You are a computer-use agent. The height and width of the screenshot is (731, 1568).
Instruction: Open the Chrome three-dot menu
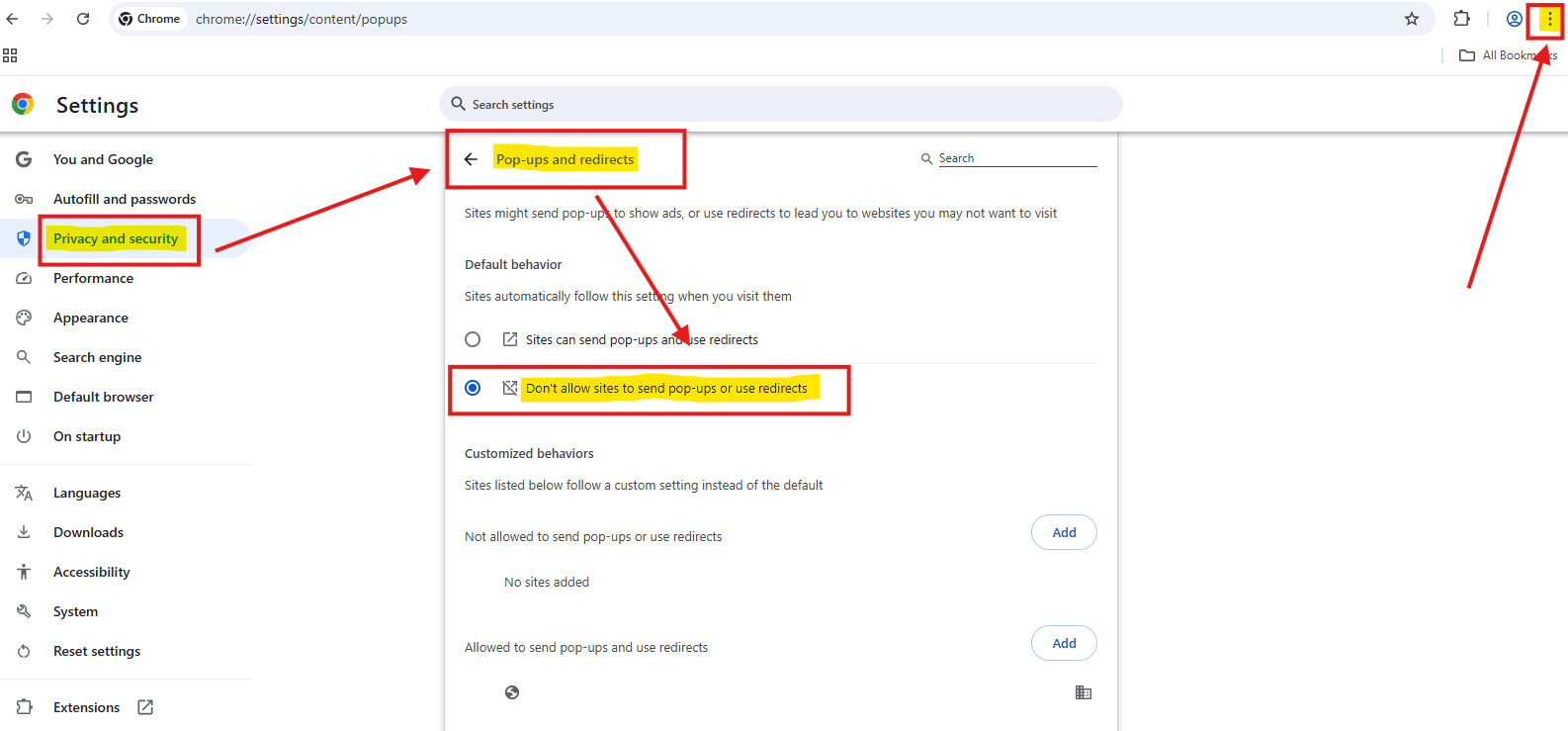[x=1549, y=19]
